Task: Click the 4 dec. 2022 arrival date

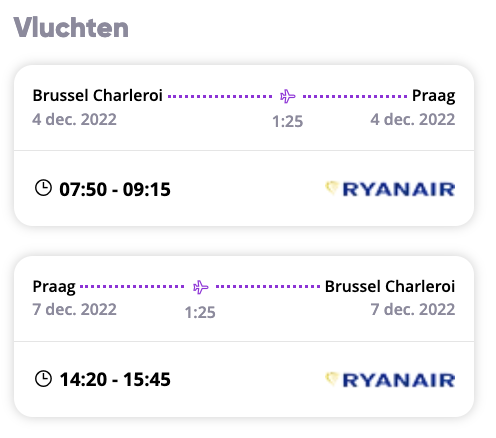Action: (413, 120)
